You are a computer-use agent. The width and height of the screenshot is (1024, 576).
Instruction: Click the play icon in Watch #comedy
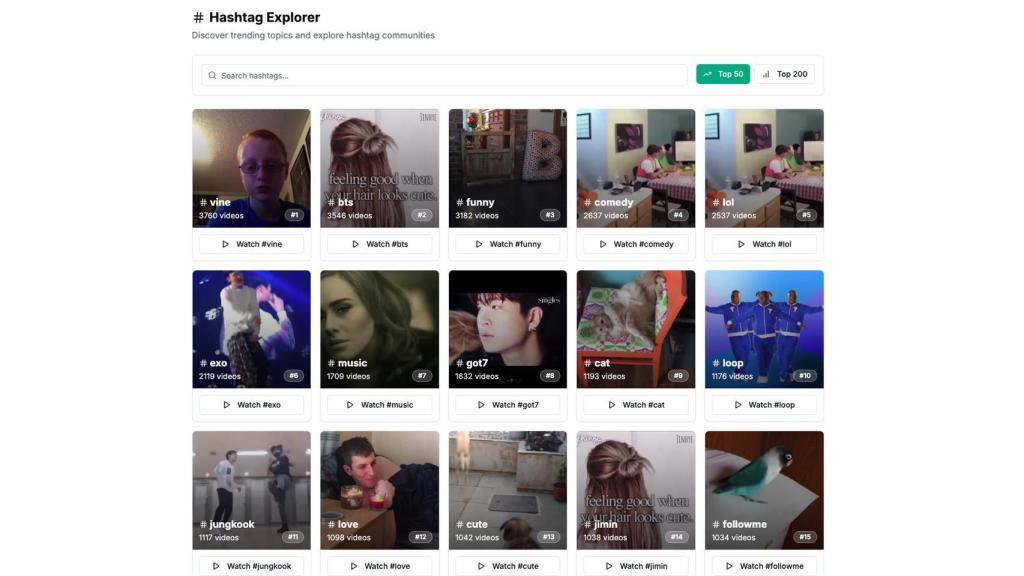point(603,244)
